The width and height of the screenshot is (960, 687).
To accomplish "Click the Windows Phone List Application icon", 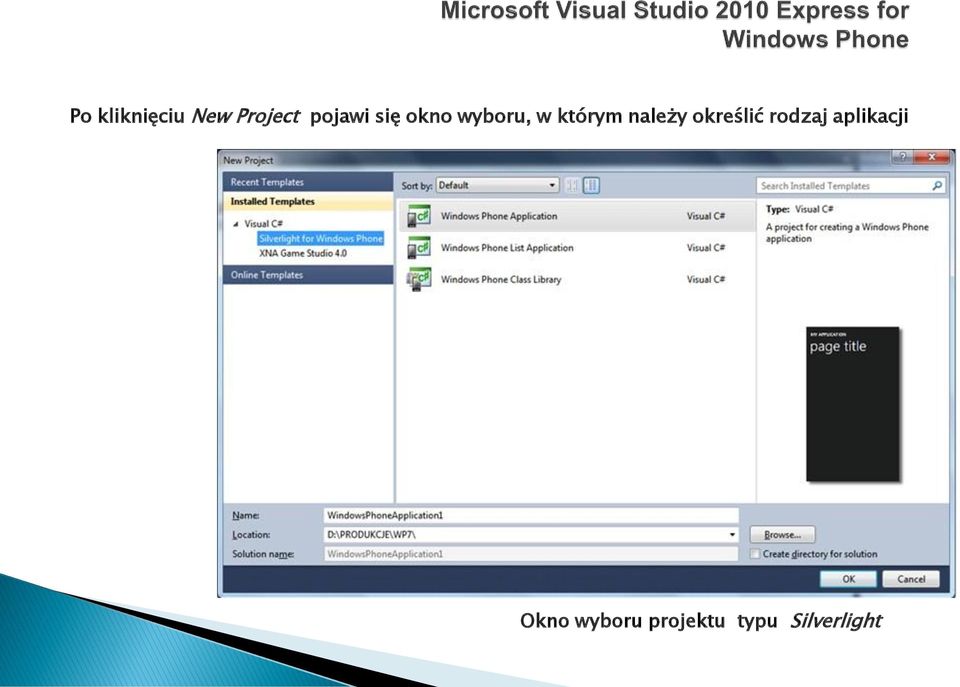I will pyautogui.click(x=419, y=248).
